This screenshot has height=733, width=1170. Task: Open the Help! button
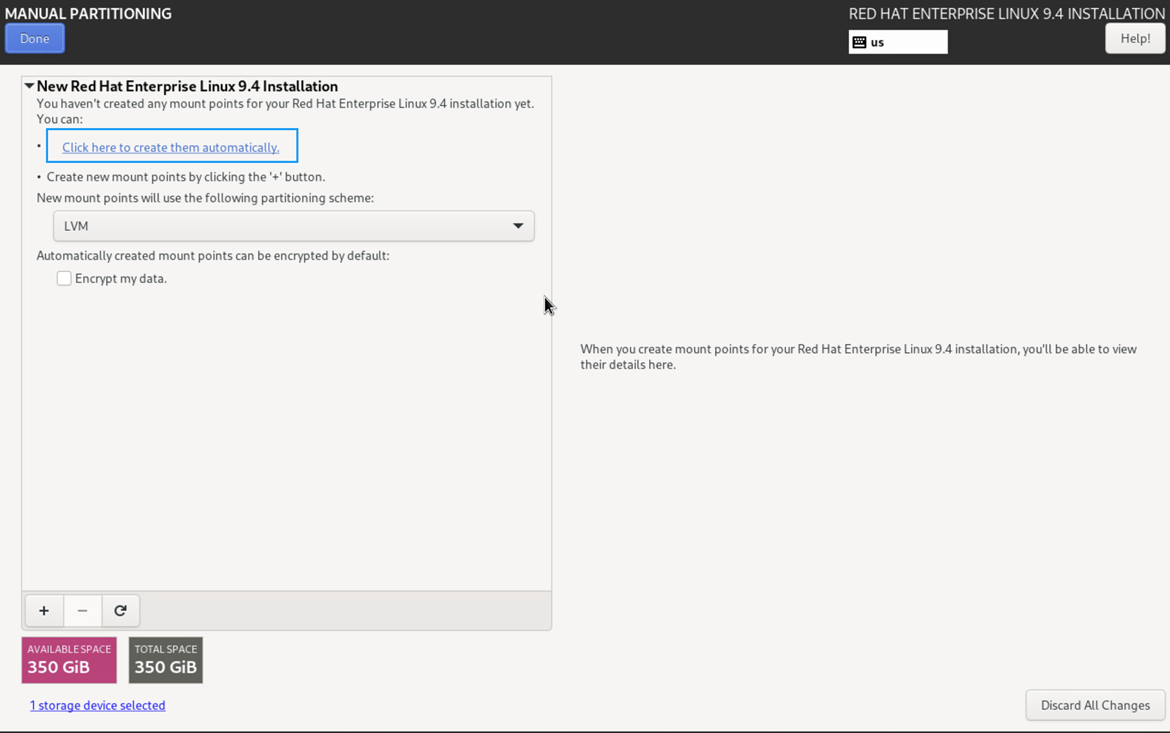[x=1135, y=39]
